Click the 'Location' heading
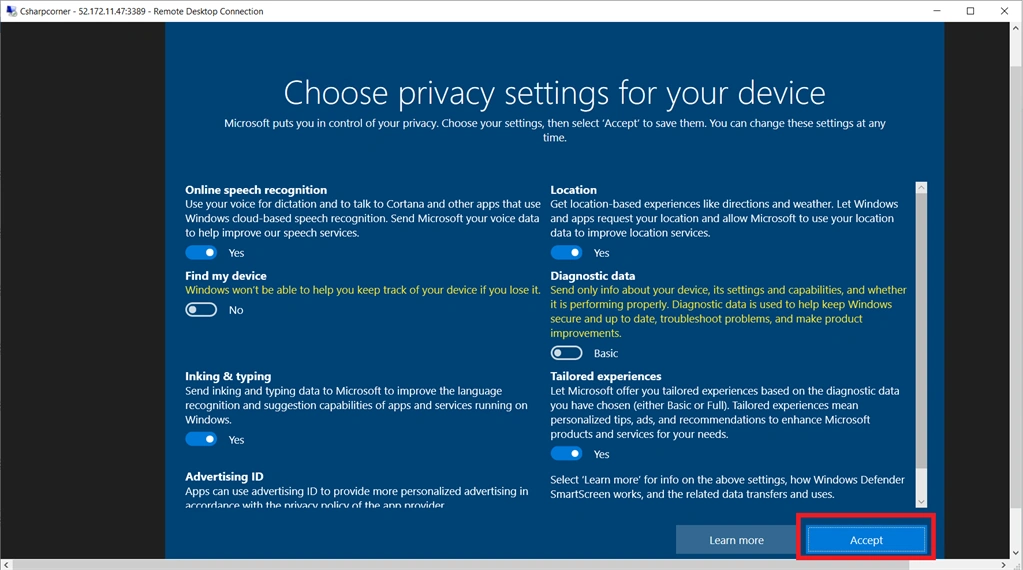The width and height of the screenshot is (1023, 570). [x=573, y=190]
